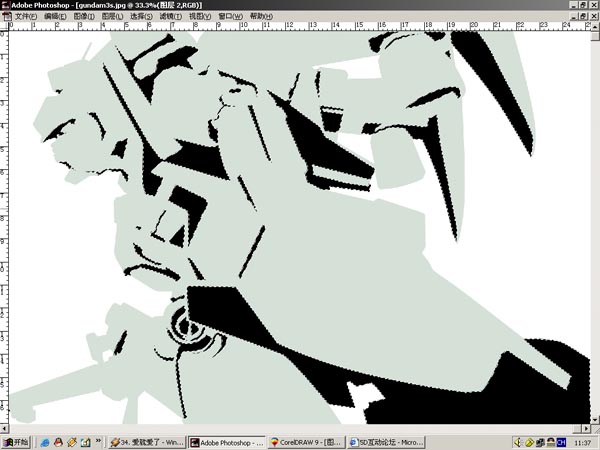Restore the gundam3s.jpg document window
Viewport: 600px width, 450px height.
(x=583, y=16)
